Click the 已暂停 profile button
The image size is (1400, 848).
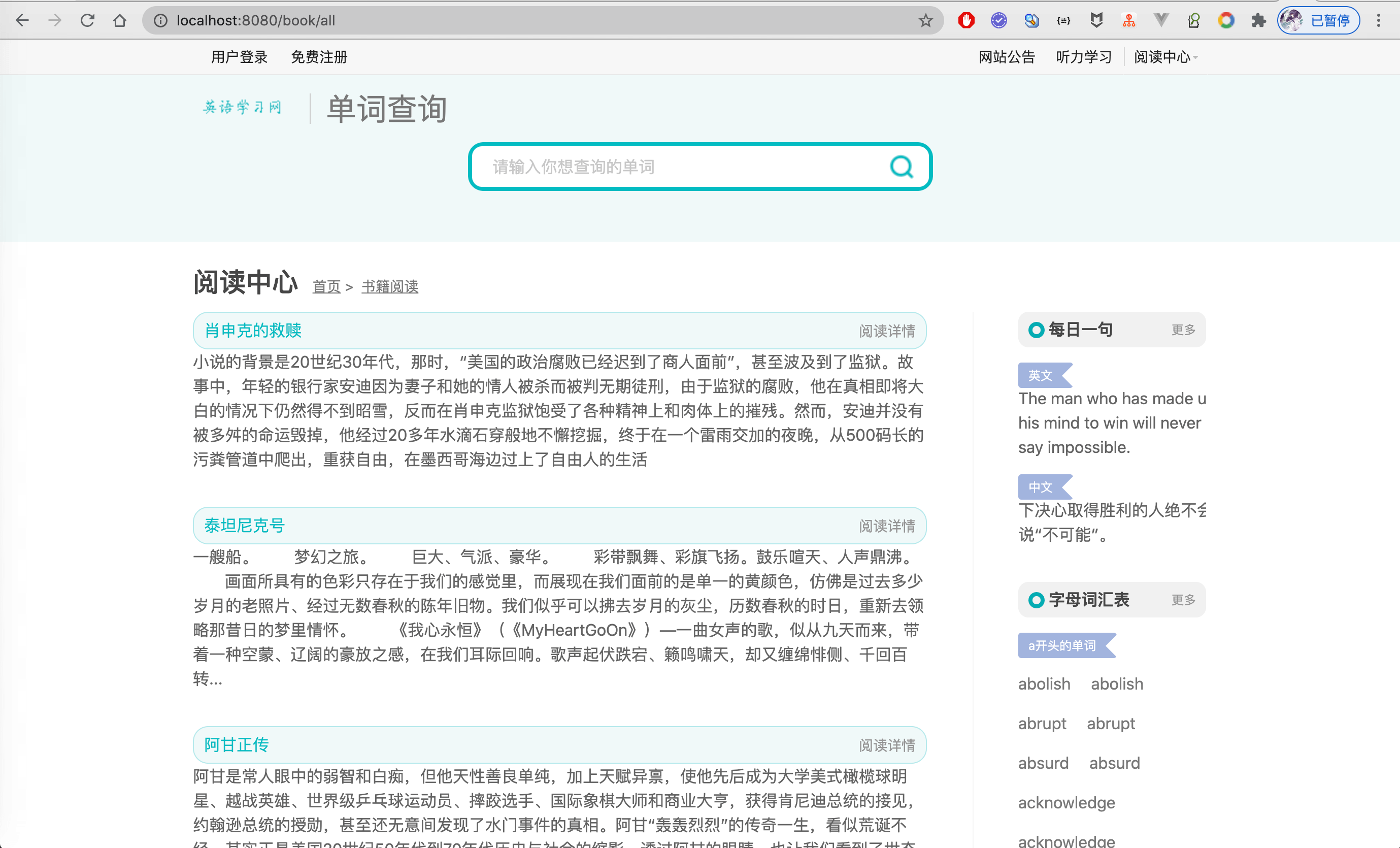pyautogui.click(x=1318, y=20)
